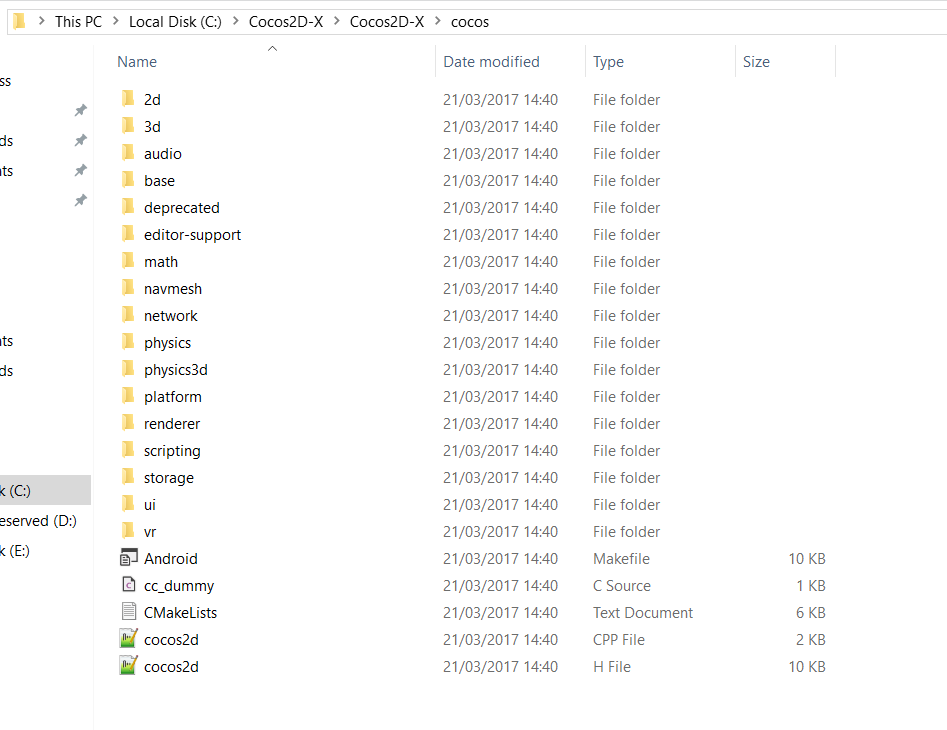Select the CMakeLists file name
Screen dimensions: 947x730
tap(180, 613)
